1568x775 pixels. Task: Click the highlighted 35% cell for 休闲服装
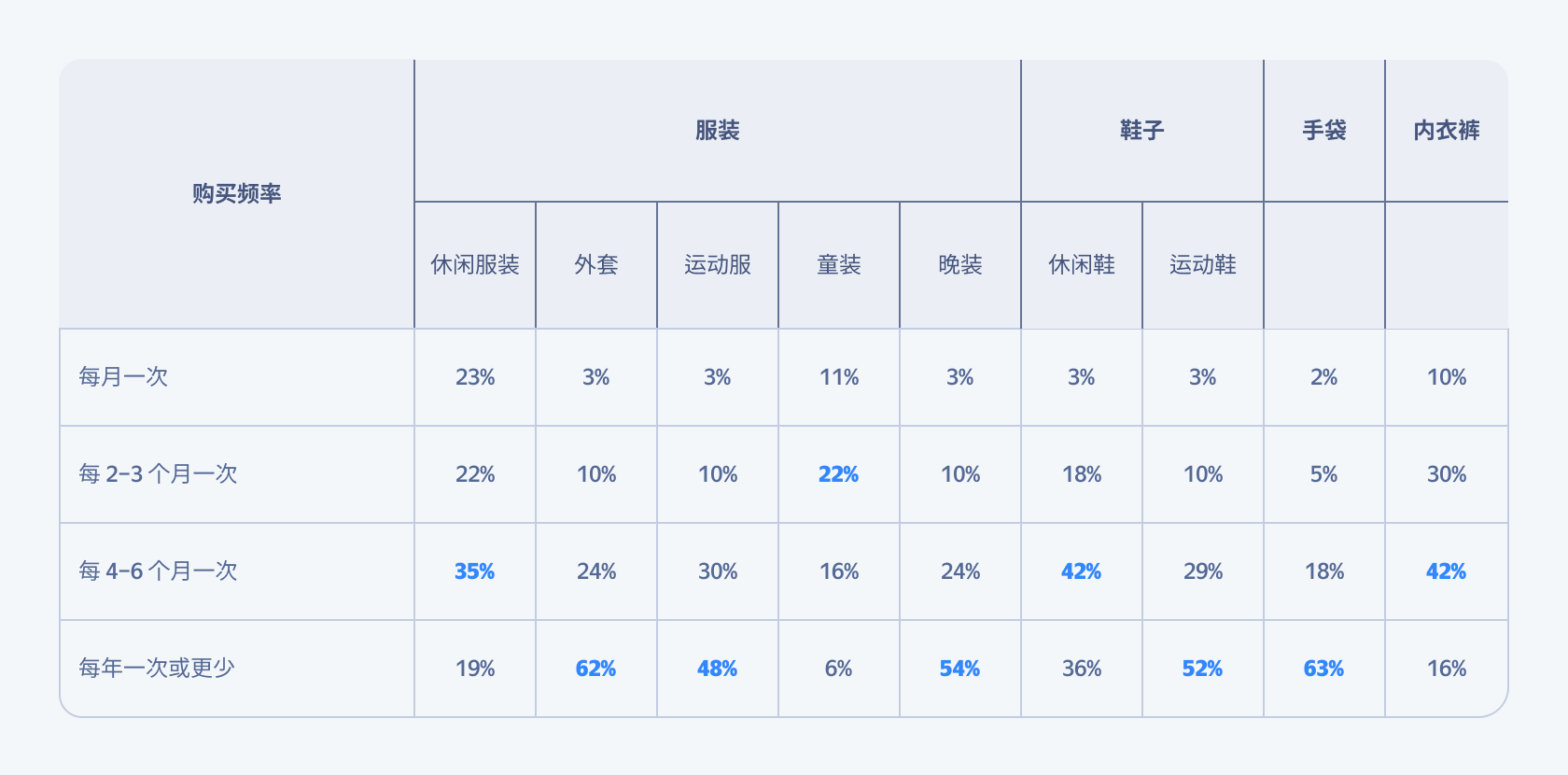[474, 571]
